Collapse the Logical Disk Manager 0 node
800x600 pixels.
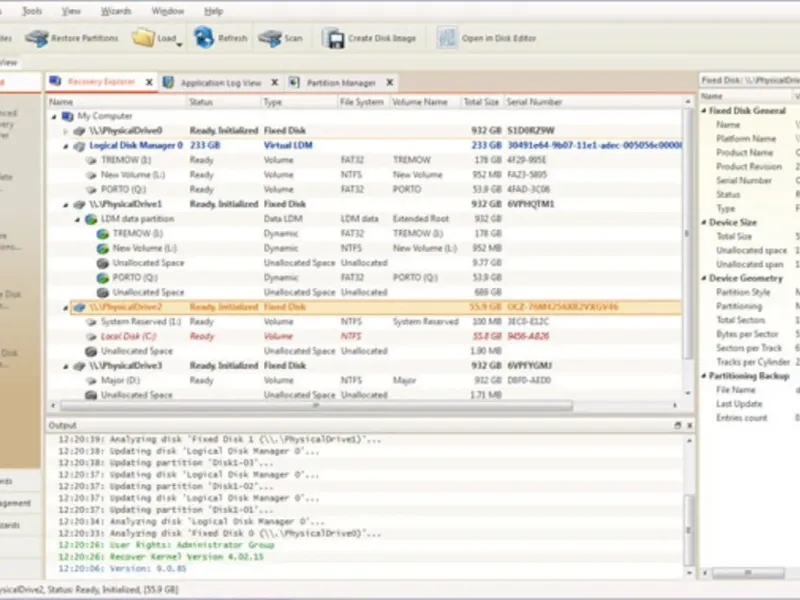(66, 146)
